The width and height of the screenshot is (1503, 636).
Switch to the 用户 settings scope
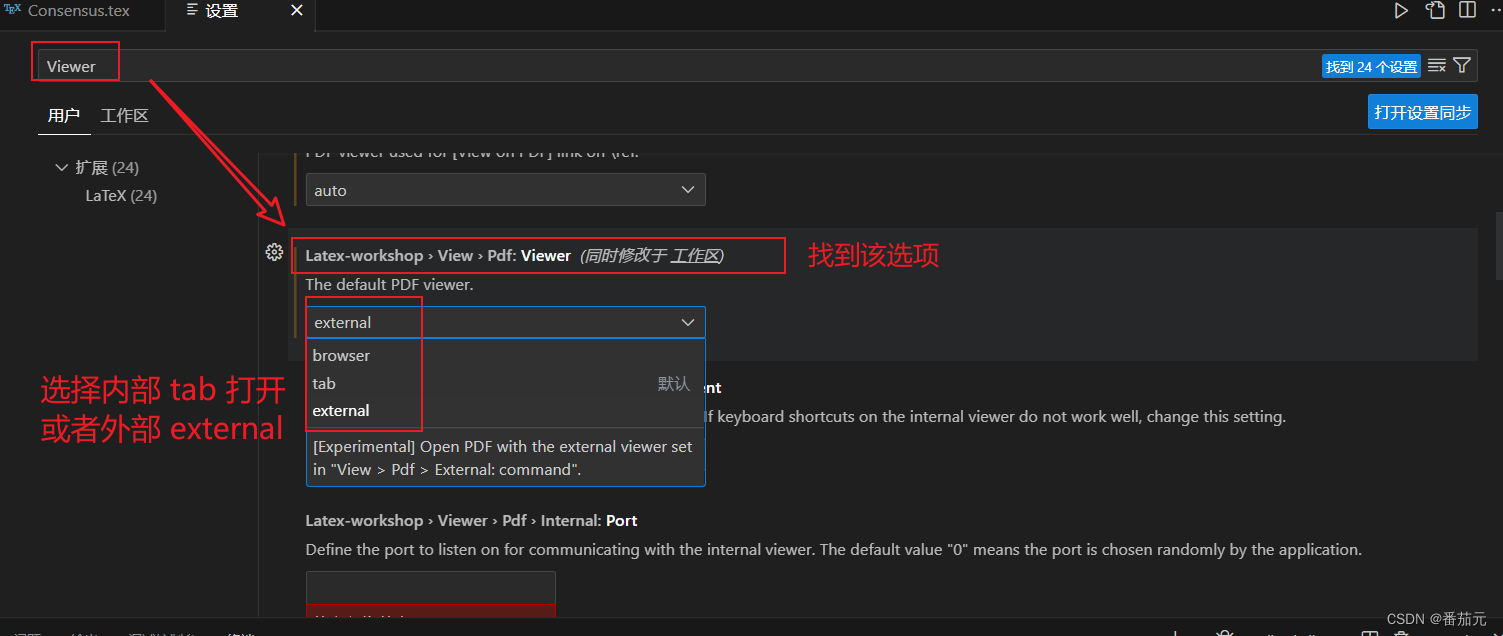(x=64, y=115)
